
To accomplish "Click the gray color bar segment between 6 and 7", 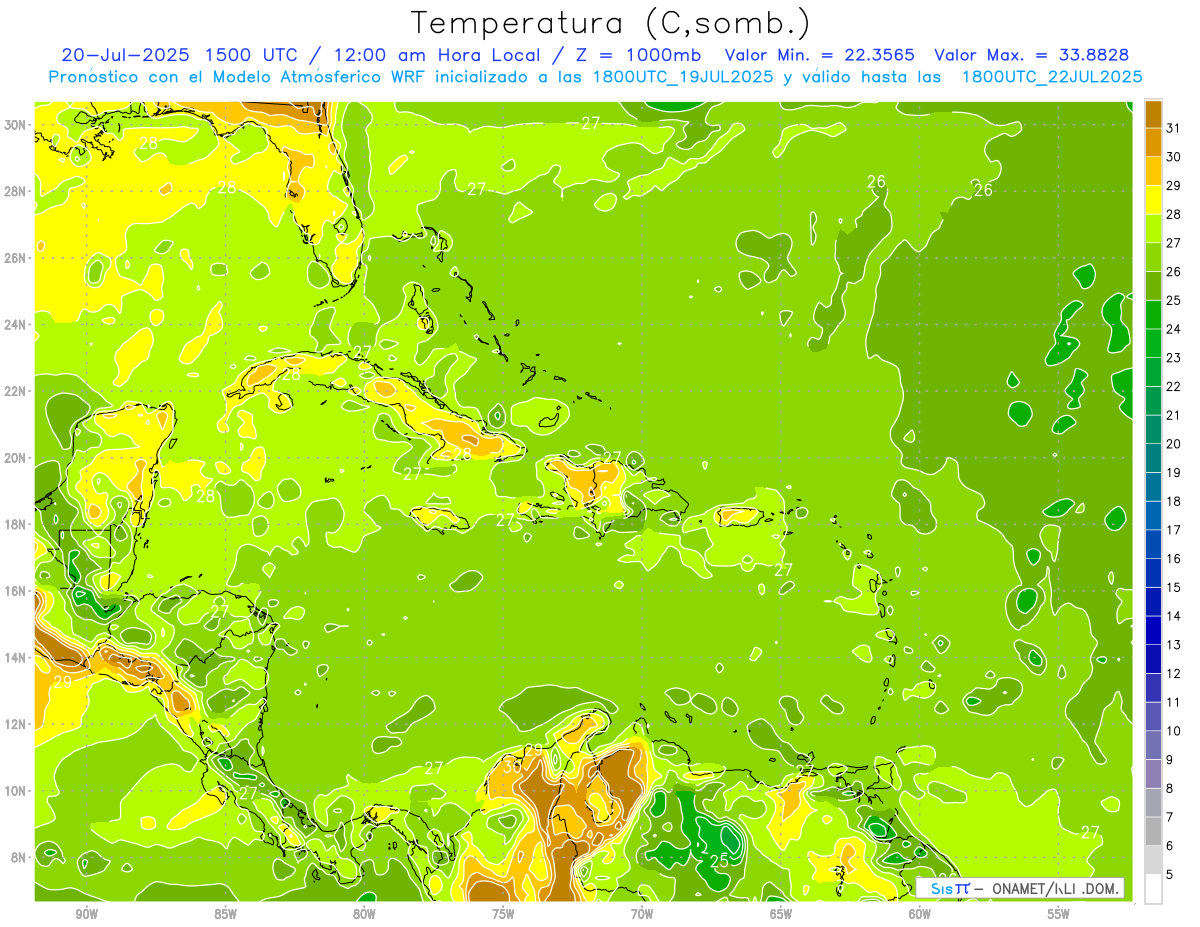I will 1154,831.
